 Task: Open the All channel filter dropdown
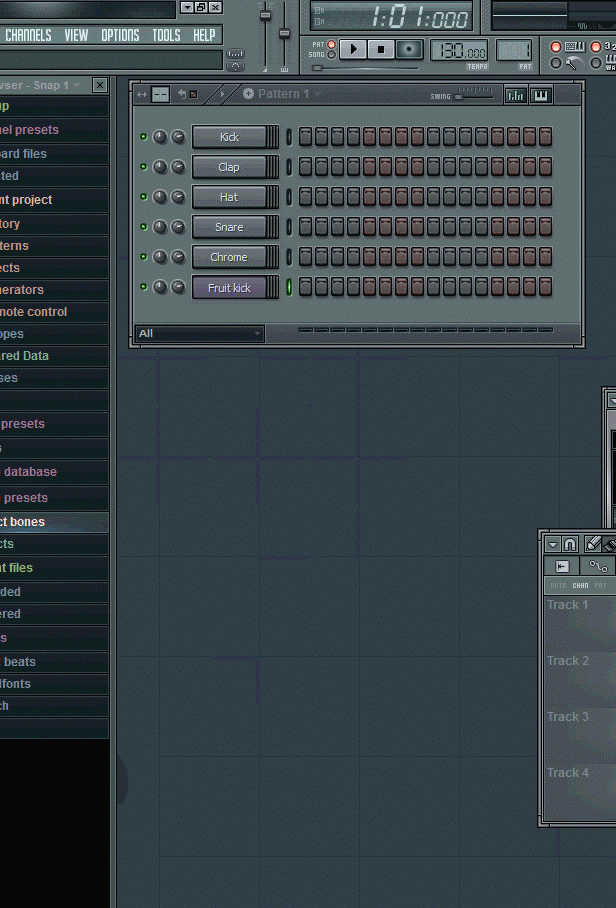tap(199, 333)
